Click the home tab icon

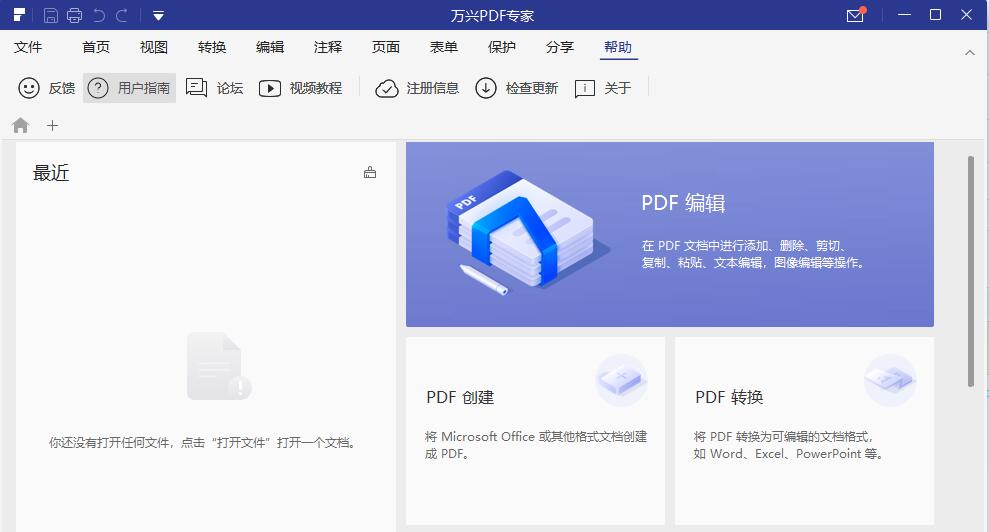coord(20,125)
